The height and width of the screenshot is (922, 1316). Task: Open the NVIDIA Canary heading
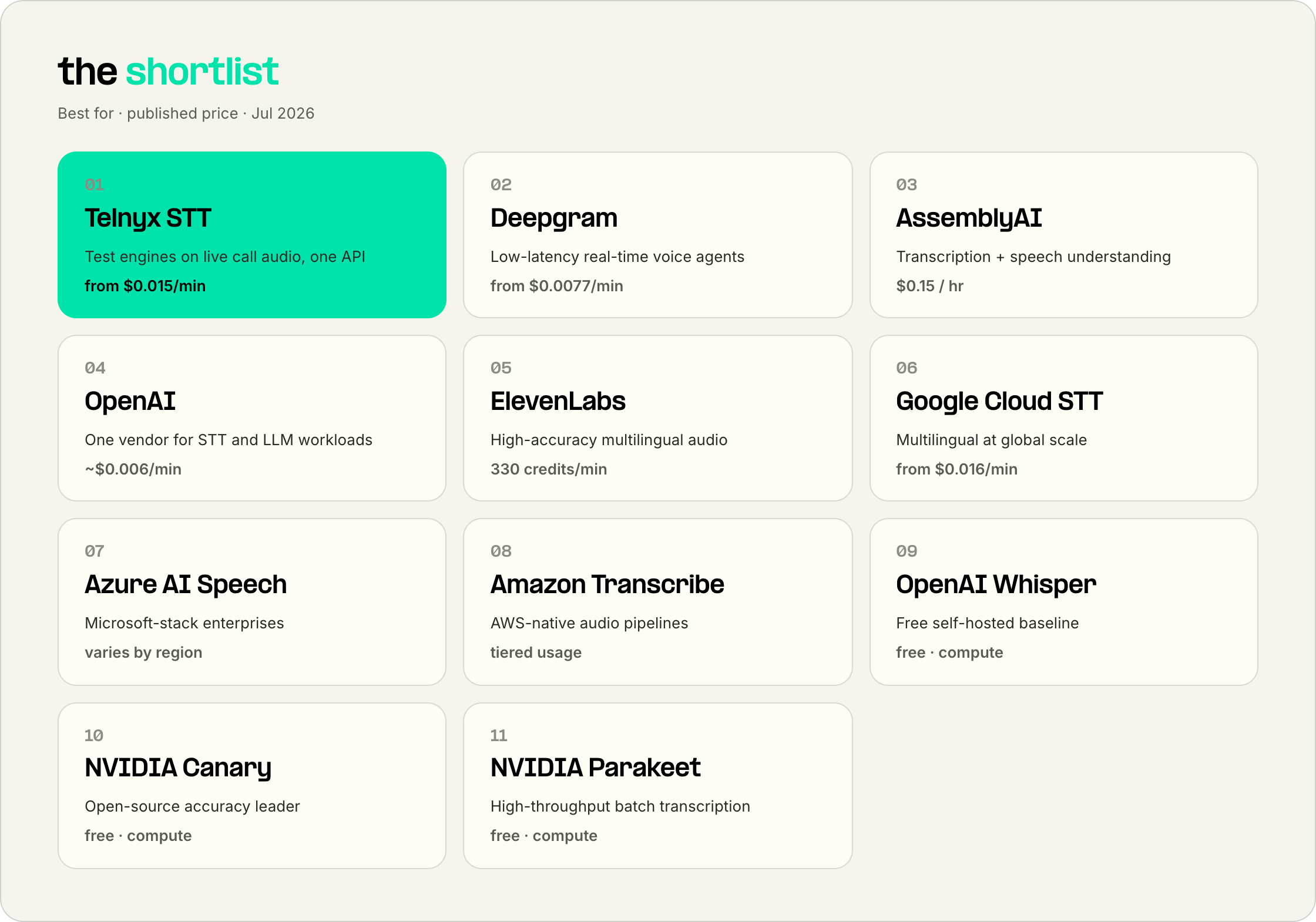(x=178, y=768)
